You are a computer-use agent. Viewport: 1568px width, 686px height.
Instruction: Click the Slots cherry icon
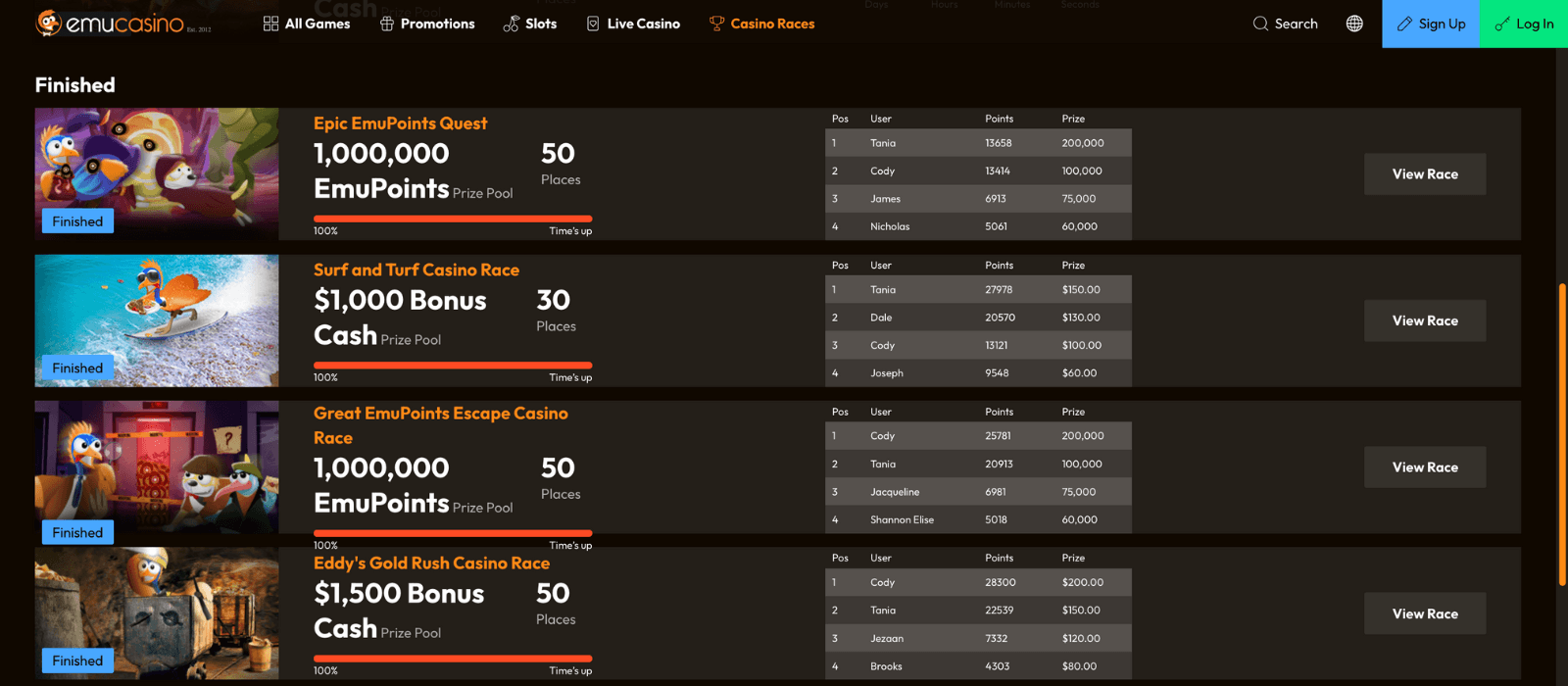coord(511,24)
